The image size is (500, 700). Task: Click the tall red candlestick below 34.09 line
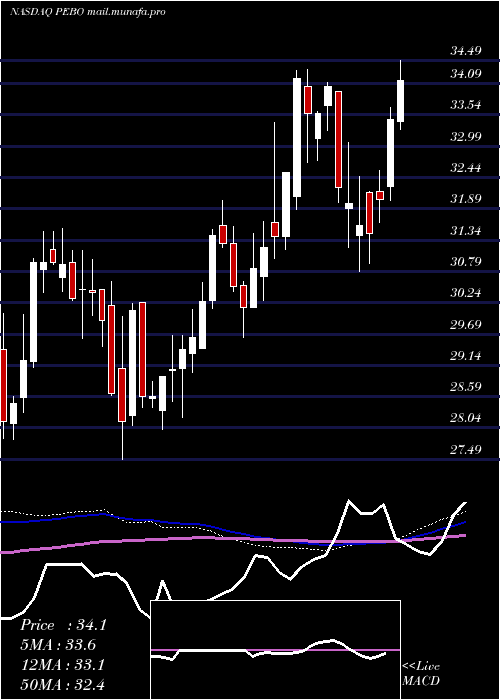pos(338,139)
